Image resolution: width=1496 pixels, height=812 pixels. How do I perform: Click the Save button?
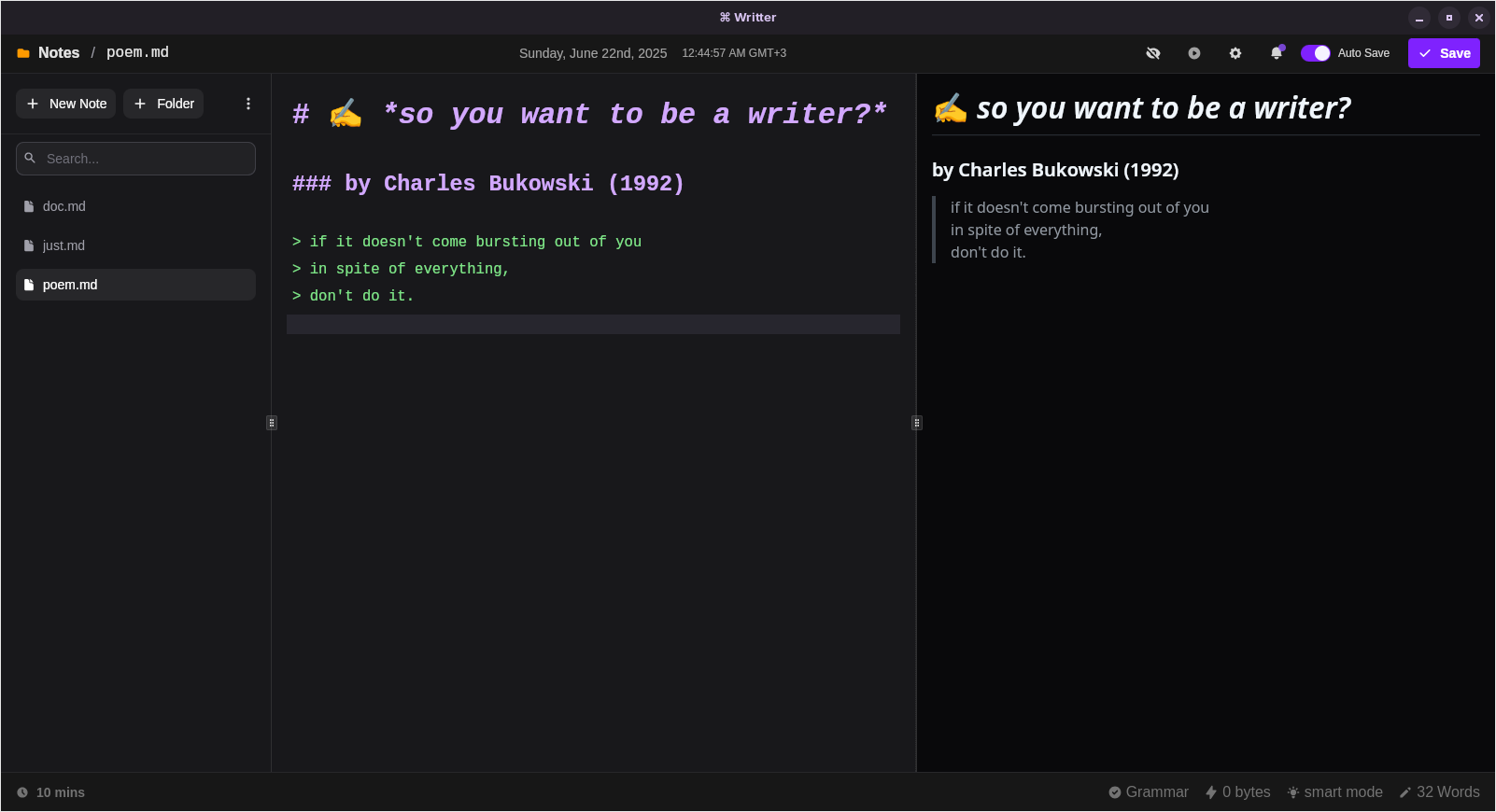[x=1444, y=53]
